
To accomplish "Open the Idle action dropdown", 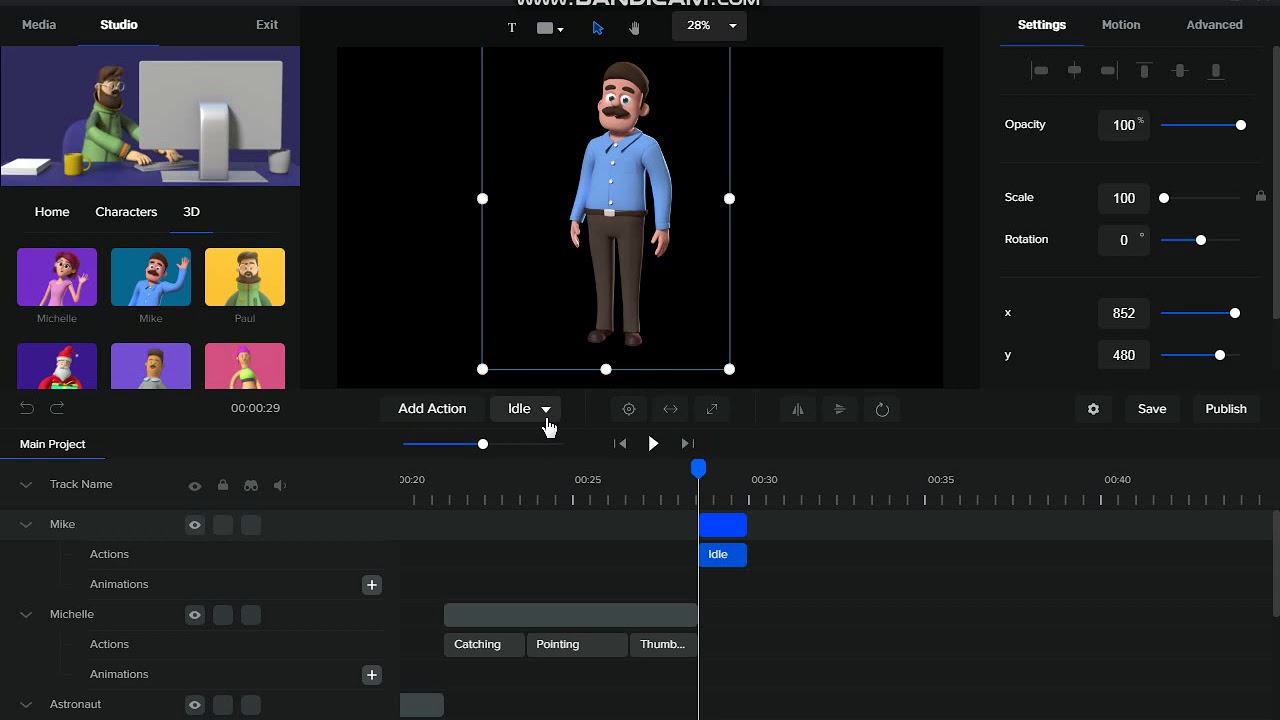I will pos(525,409).
